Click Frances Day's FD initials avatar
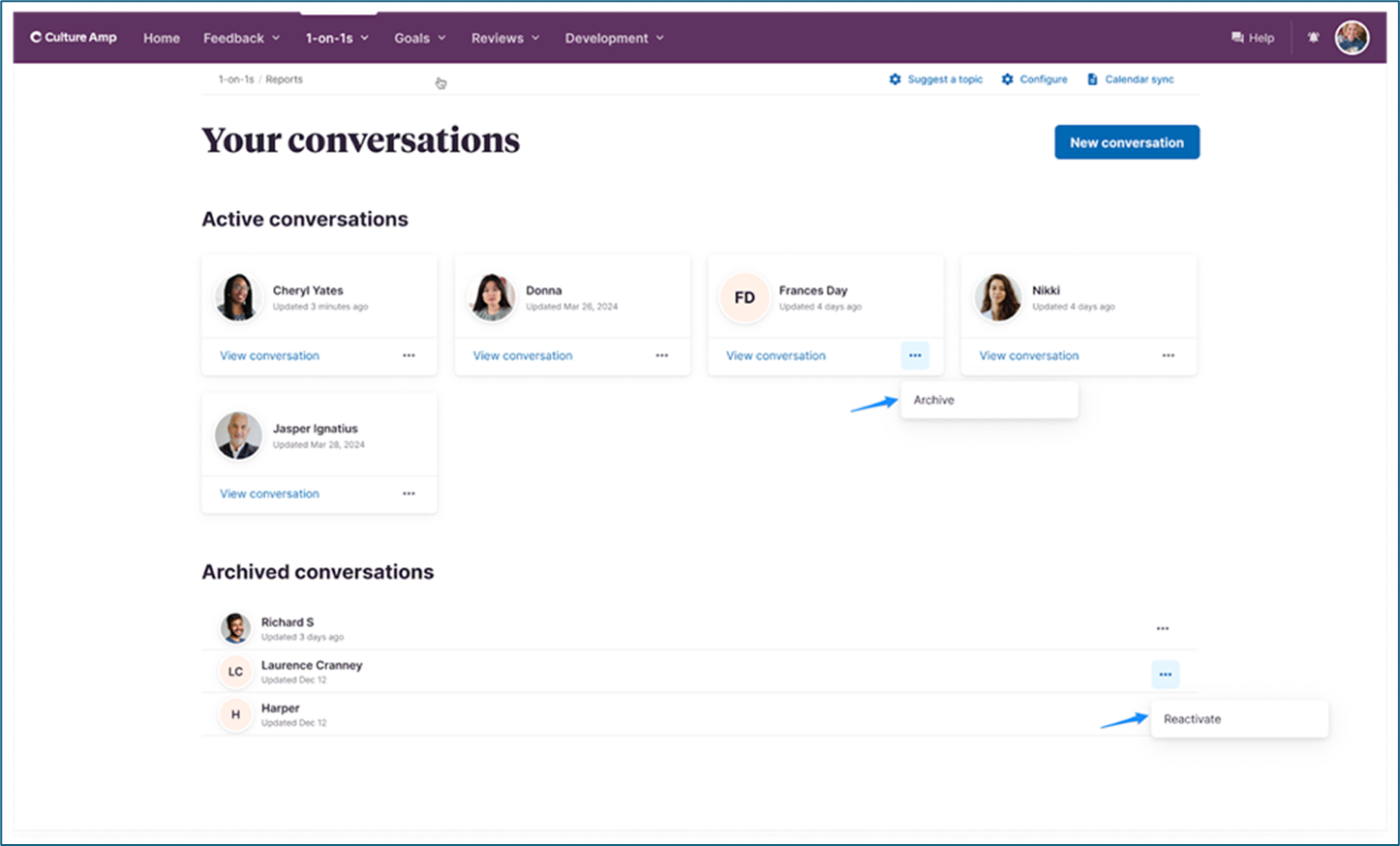The width and height of the screenshot is (1400, 846). (x=744, y=298)
